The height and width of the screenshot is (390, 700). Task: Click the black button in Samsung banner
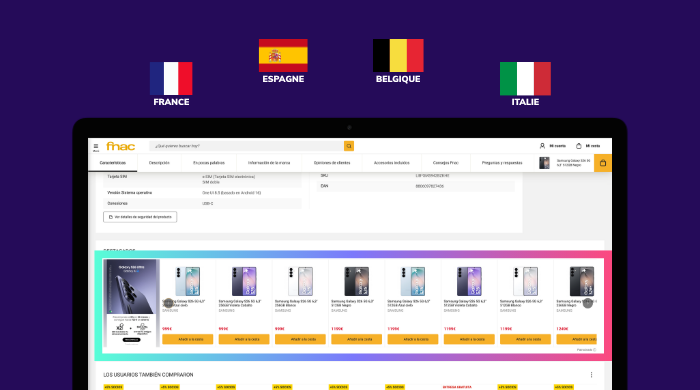pos(131,340)
